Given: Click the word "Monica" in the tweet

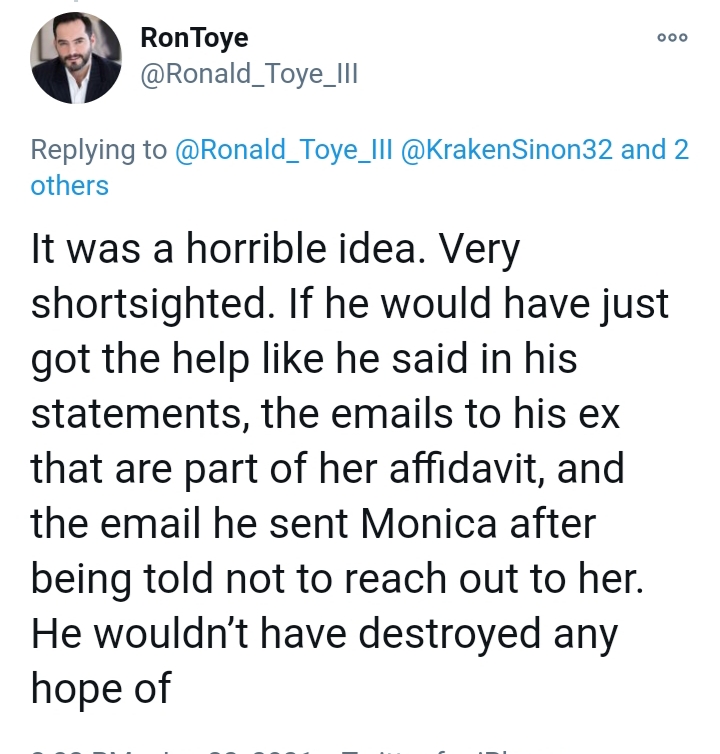Looking at the screenshot, I should pyautogui.click(x=429, y=524).
